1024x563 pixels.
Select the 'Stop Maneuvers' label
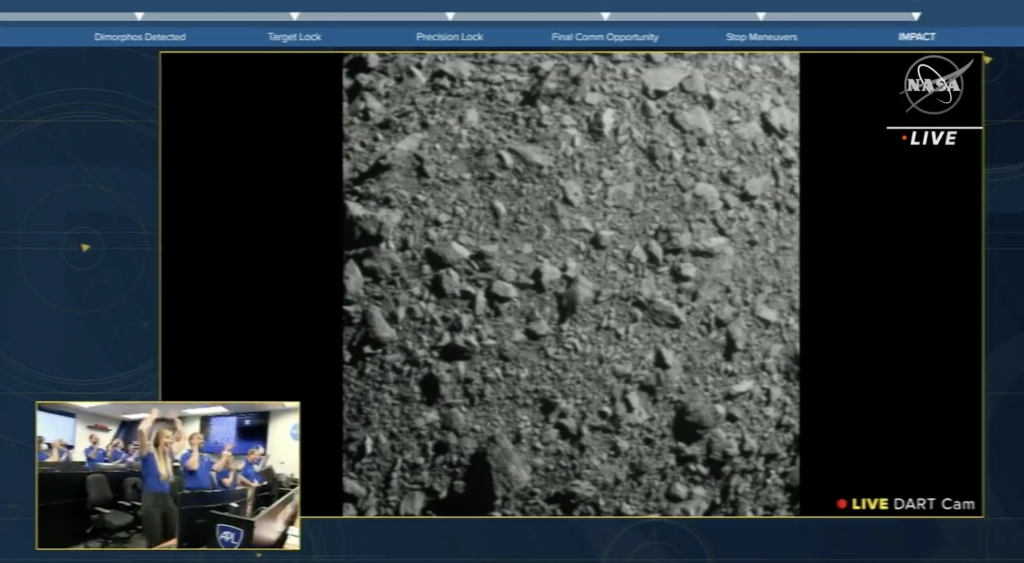coord(761,37)
